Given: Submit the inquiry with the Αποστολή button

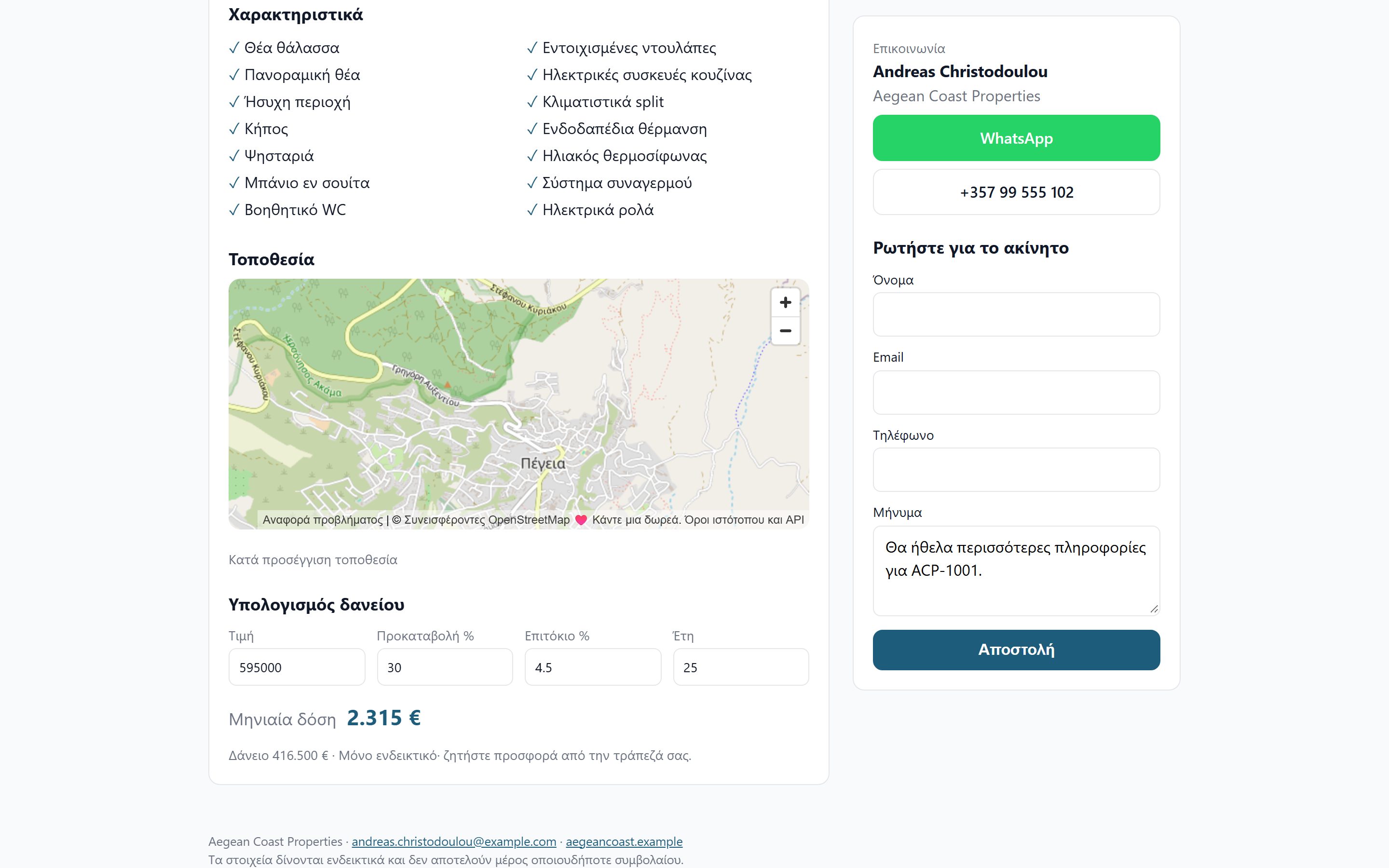Looking at the screenshot, I should pos(1016,650).
